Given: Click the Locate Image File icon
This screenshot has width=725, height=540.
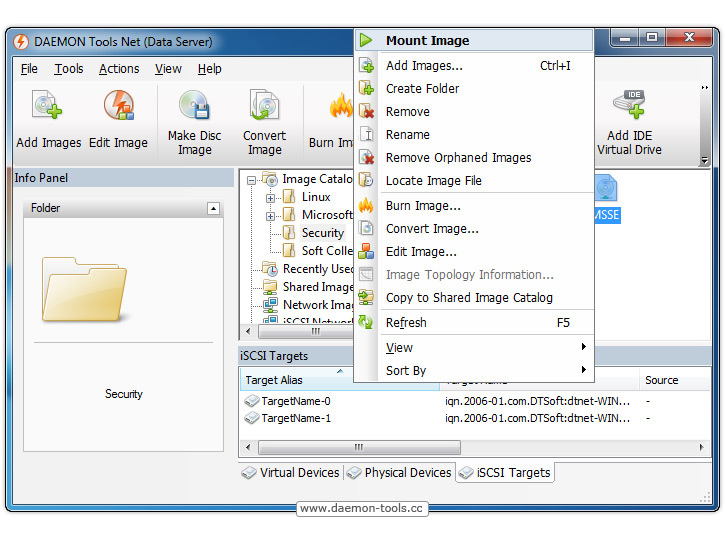Looking at the screenshot, I should click(x=366, y=180).
